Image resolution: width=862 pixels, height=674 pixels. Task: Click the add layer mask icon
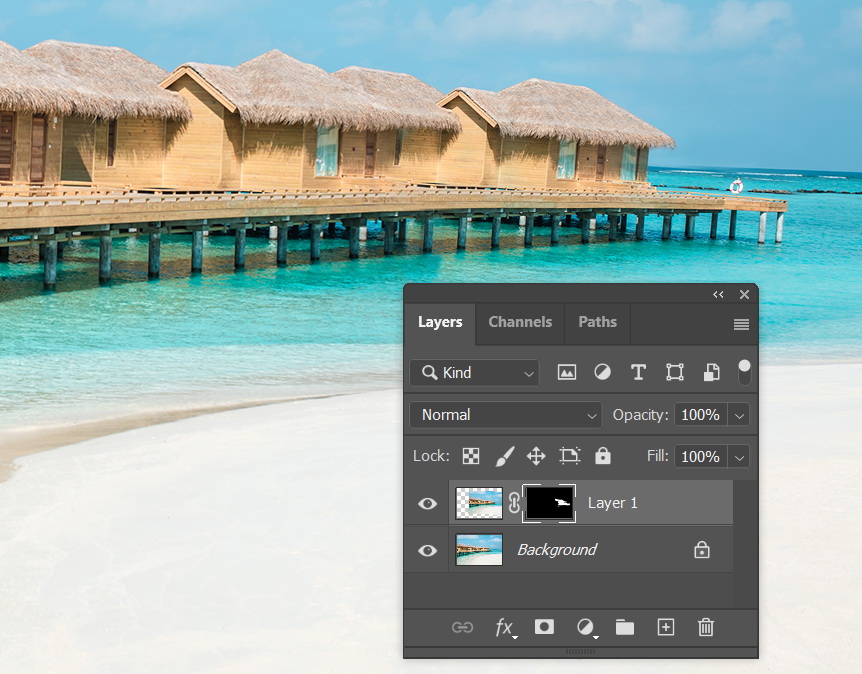pyautogui.click(x=544, y=627)
